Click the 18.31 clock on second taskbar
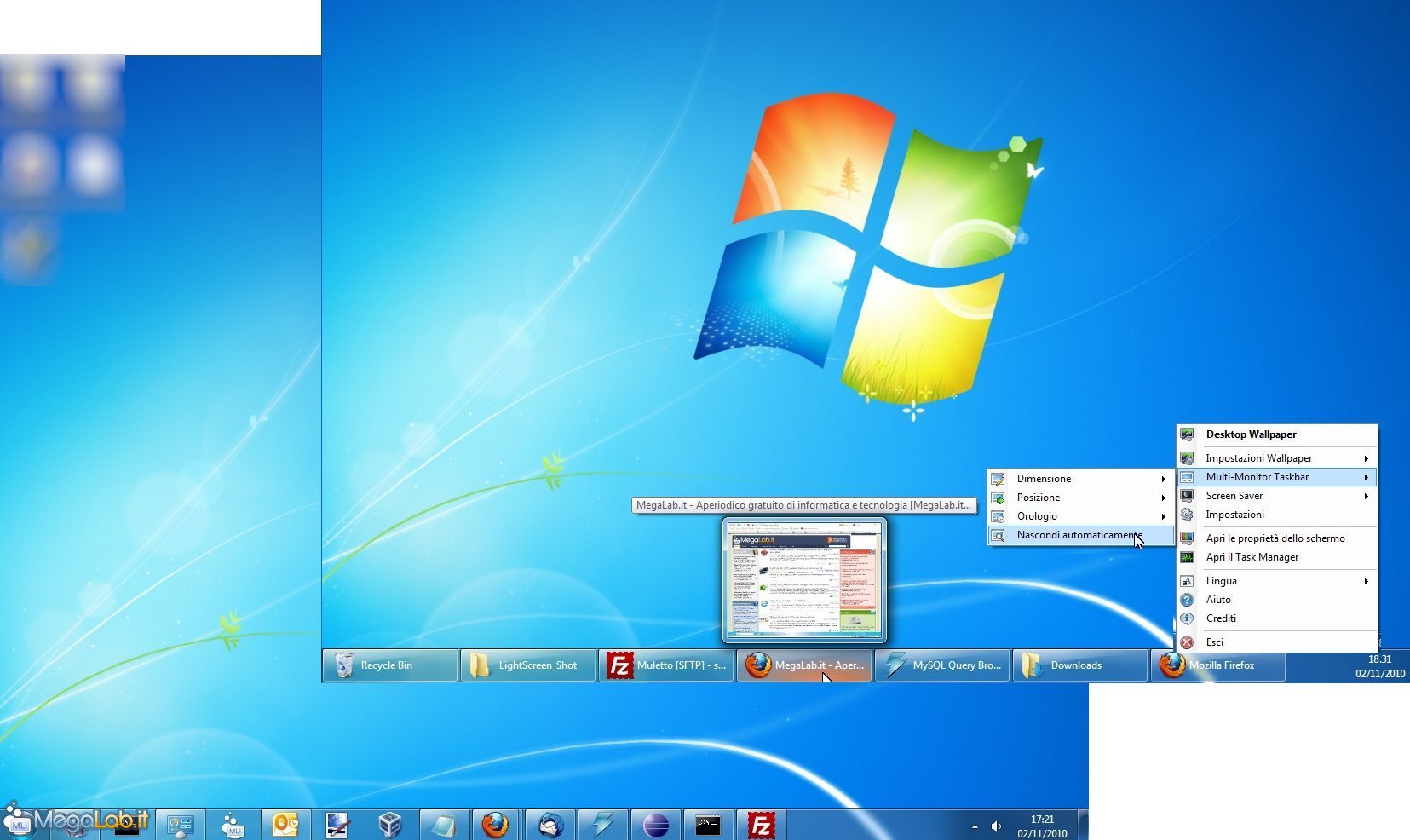The width and height of the screenshot is (1410, 840). [x=1379, y=666]
